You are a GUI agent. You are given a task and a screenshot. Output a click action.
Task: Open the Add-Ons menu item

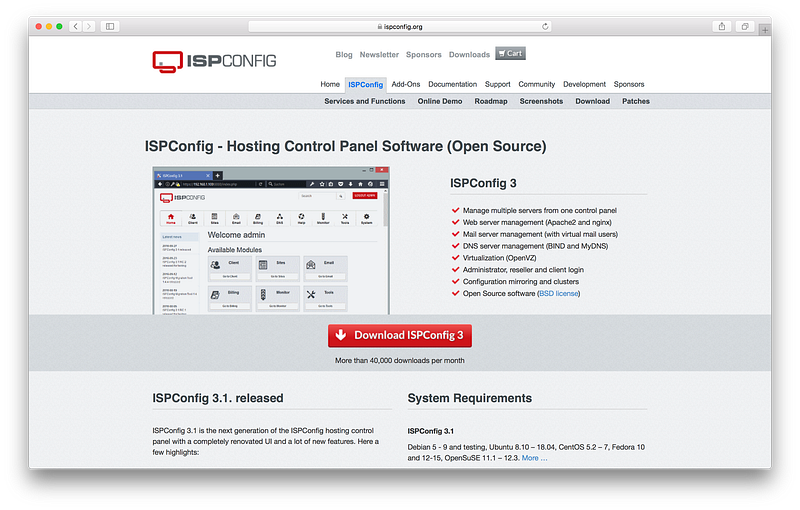pos(406,84)
